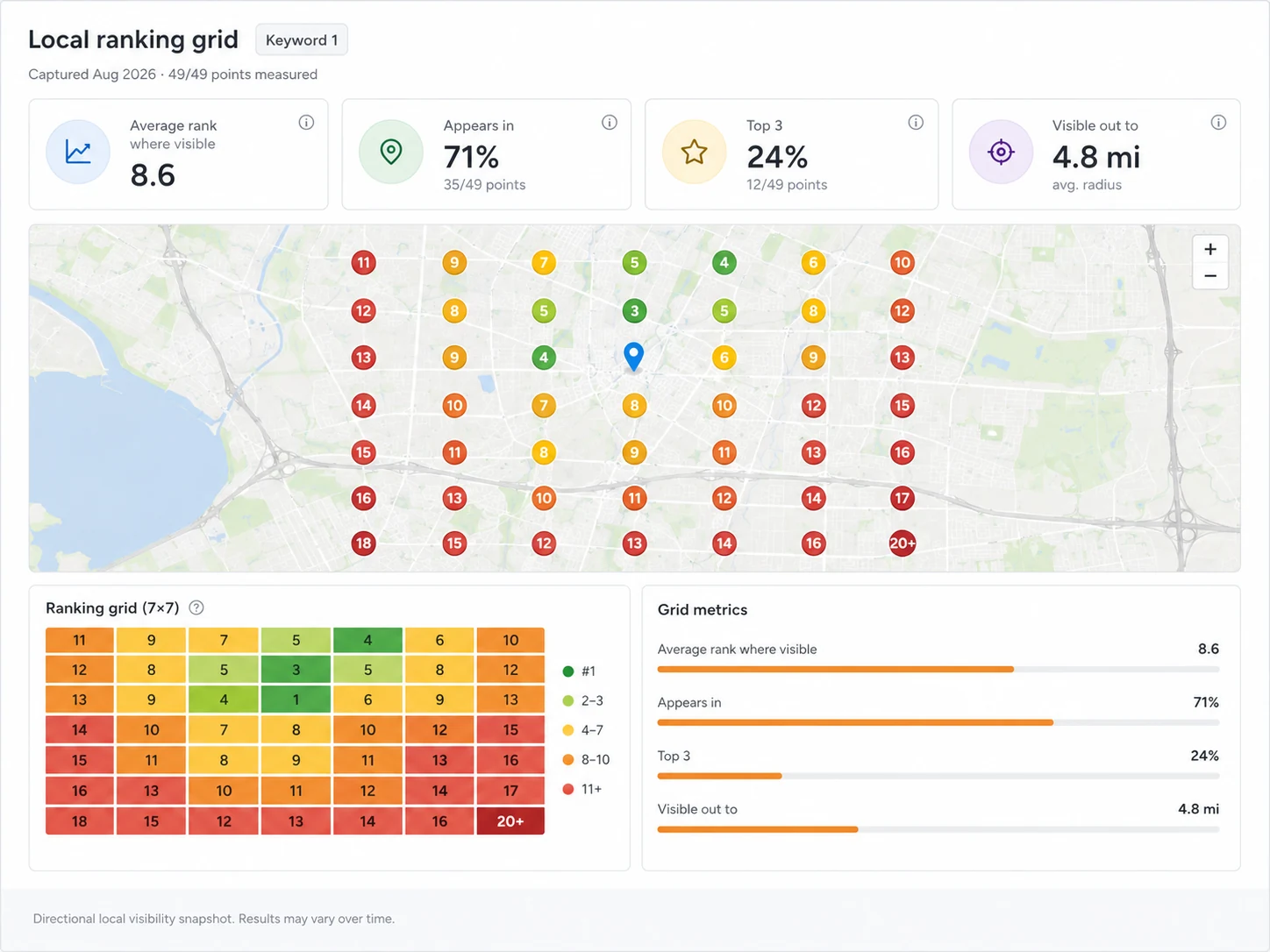Select the rank 18 marker on the map
1270x952 pixels.
(363, 543)
